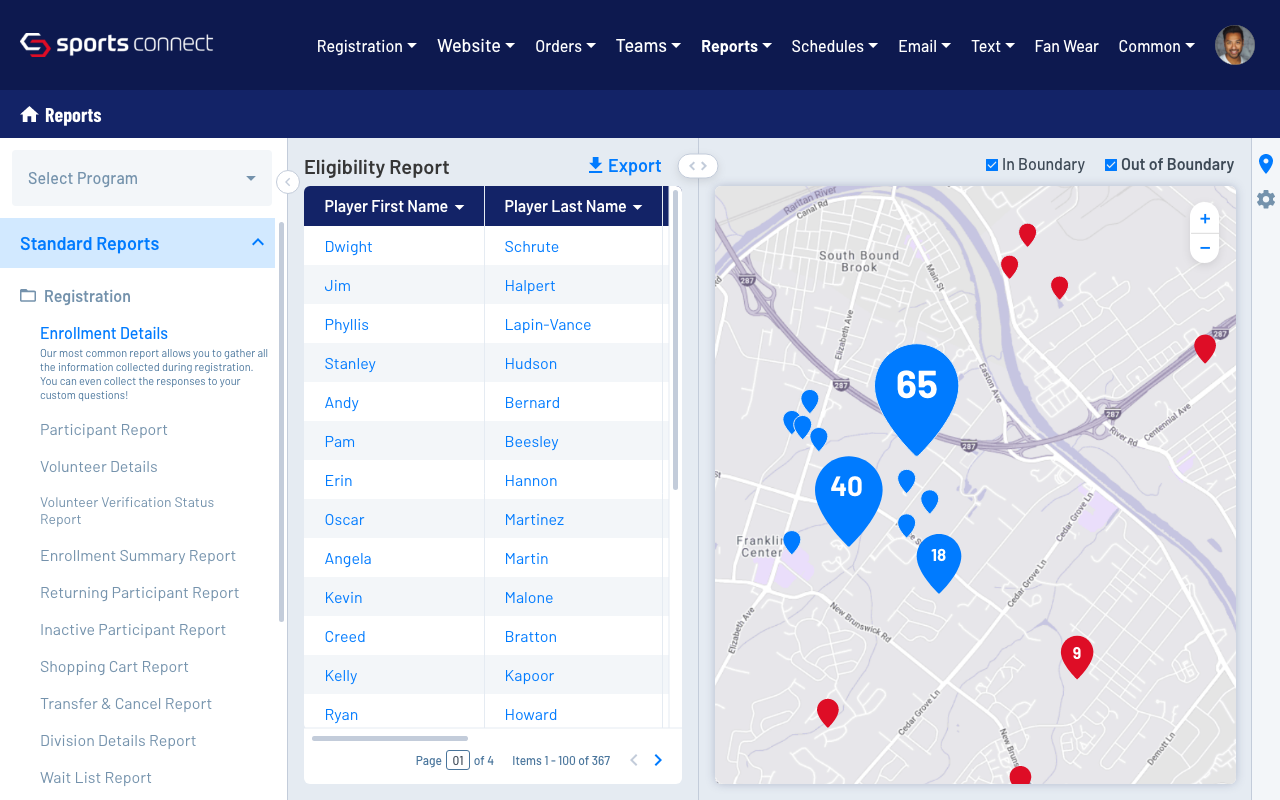The width and height of the screenshot is (1280, 800).
Task: Open Enrollment Summary Report
Action: [138, 555]
